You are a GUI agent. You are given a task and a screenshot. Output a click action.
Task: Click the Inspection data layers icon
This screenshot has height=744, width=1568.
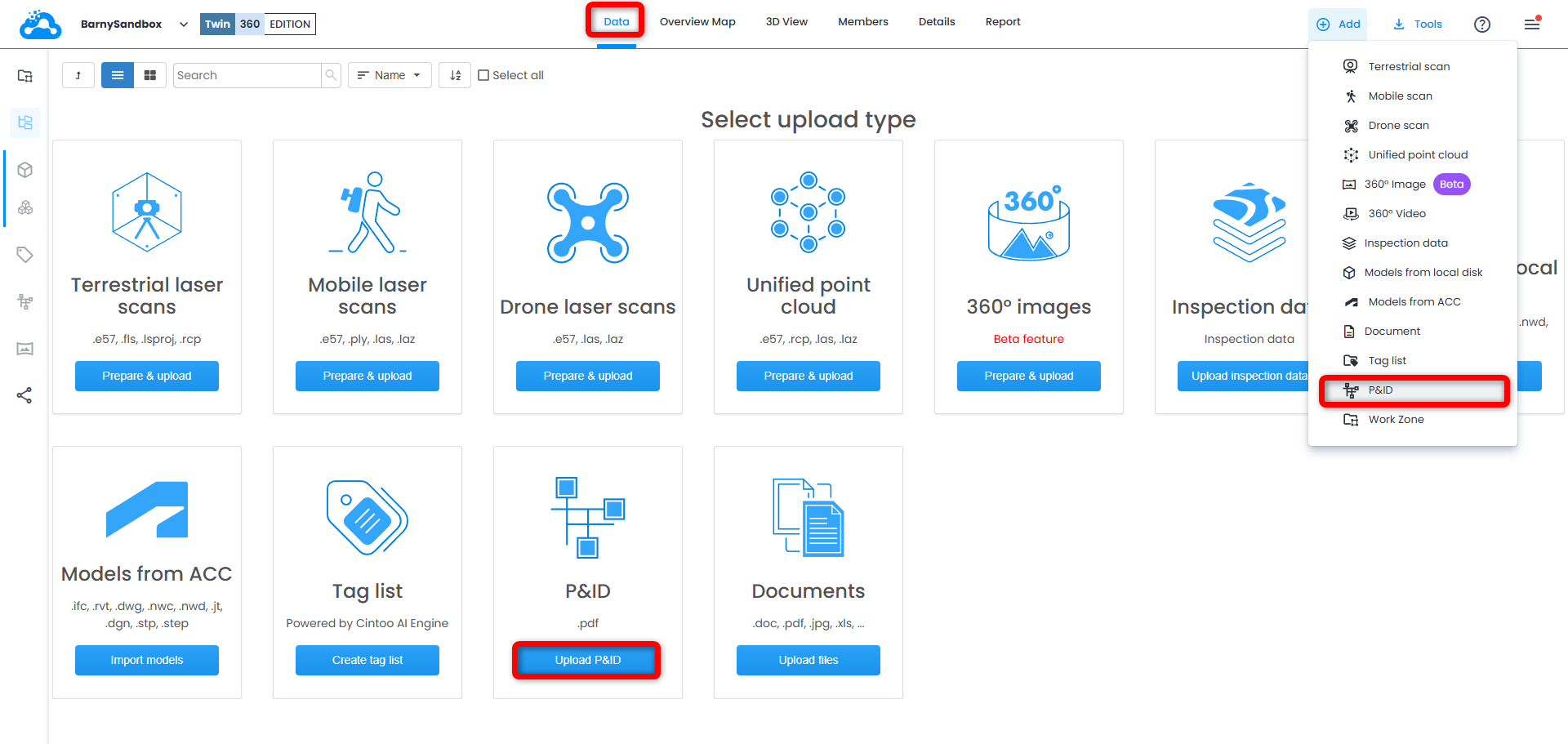point(1249,222)
